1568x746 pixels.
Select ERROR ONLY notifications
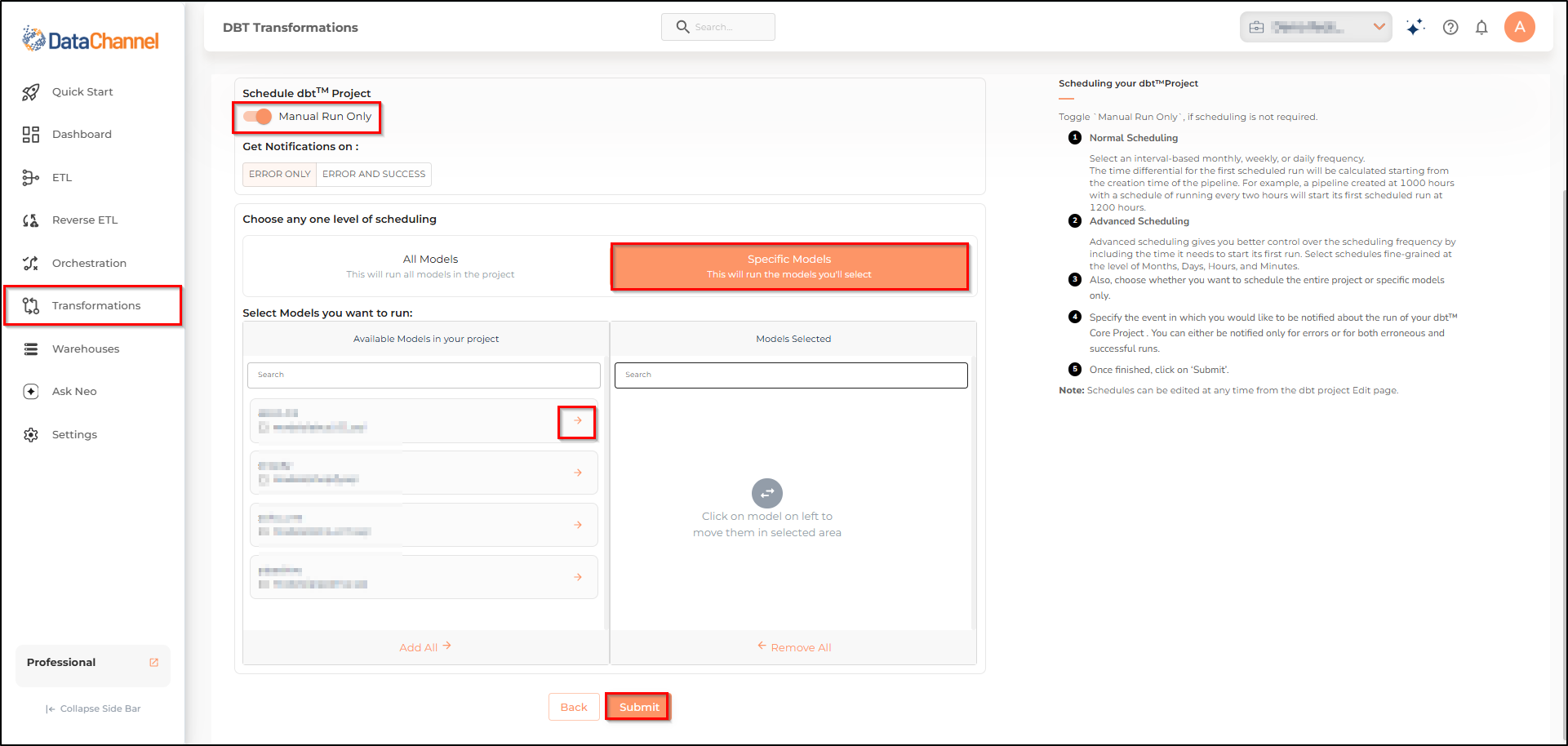[x=280, y=175]
